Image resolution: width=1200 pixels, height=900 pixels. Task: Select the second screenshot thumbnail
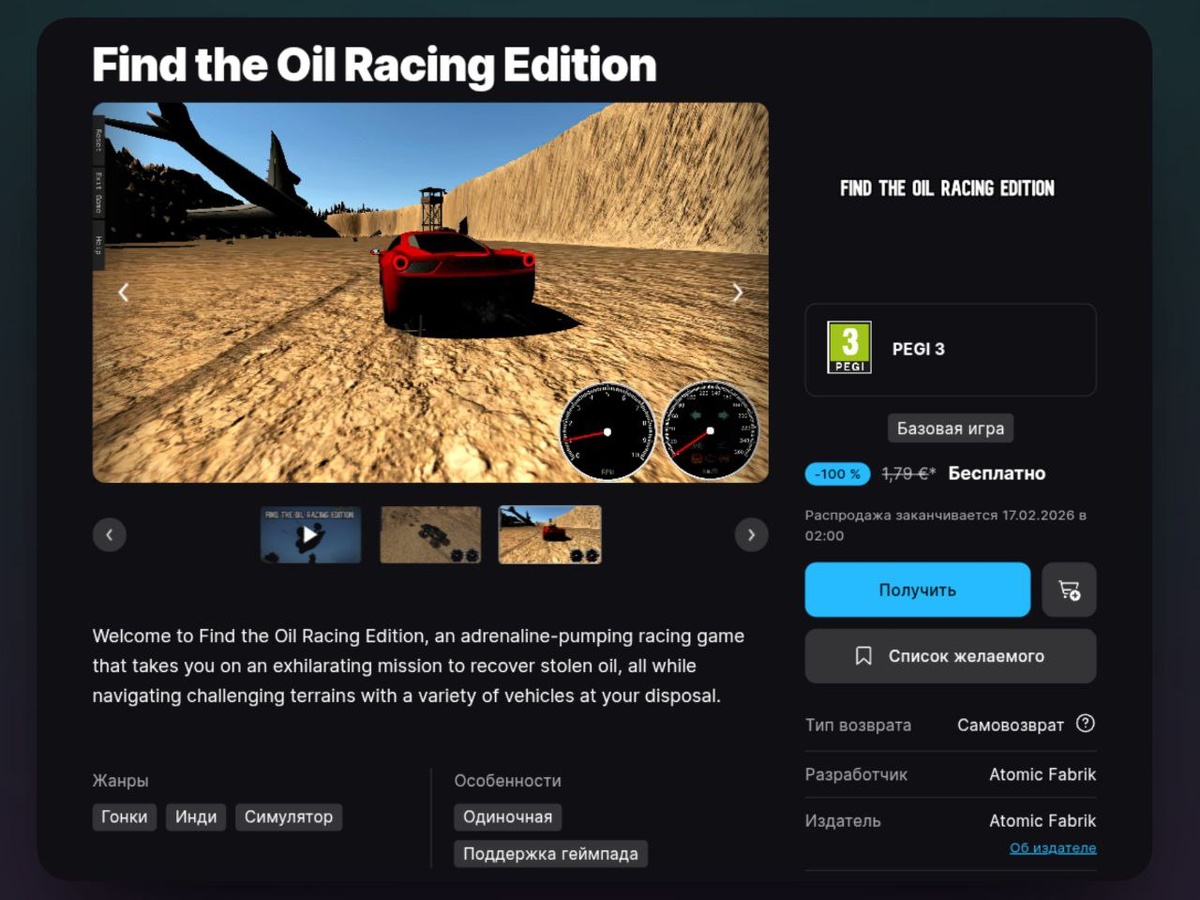(430, 535)
